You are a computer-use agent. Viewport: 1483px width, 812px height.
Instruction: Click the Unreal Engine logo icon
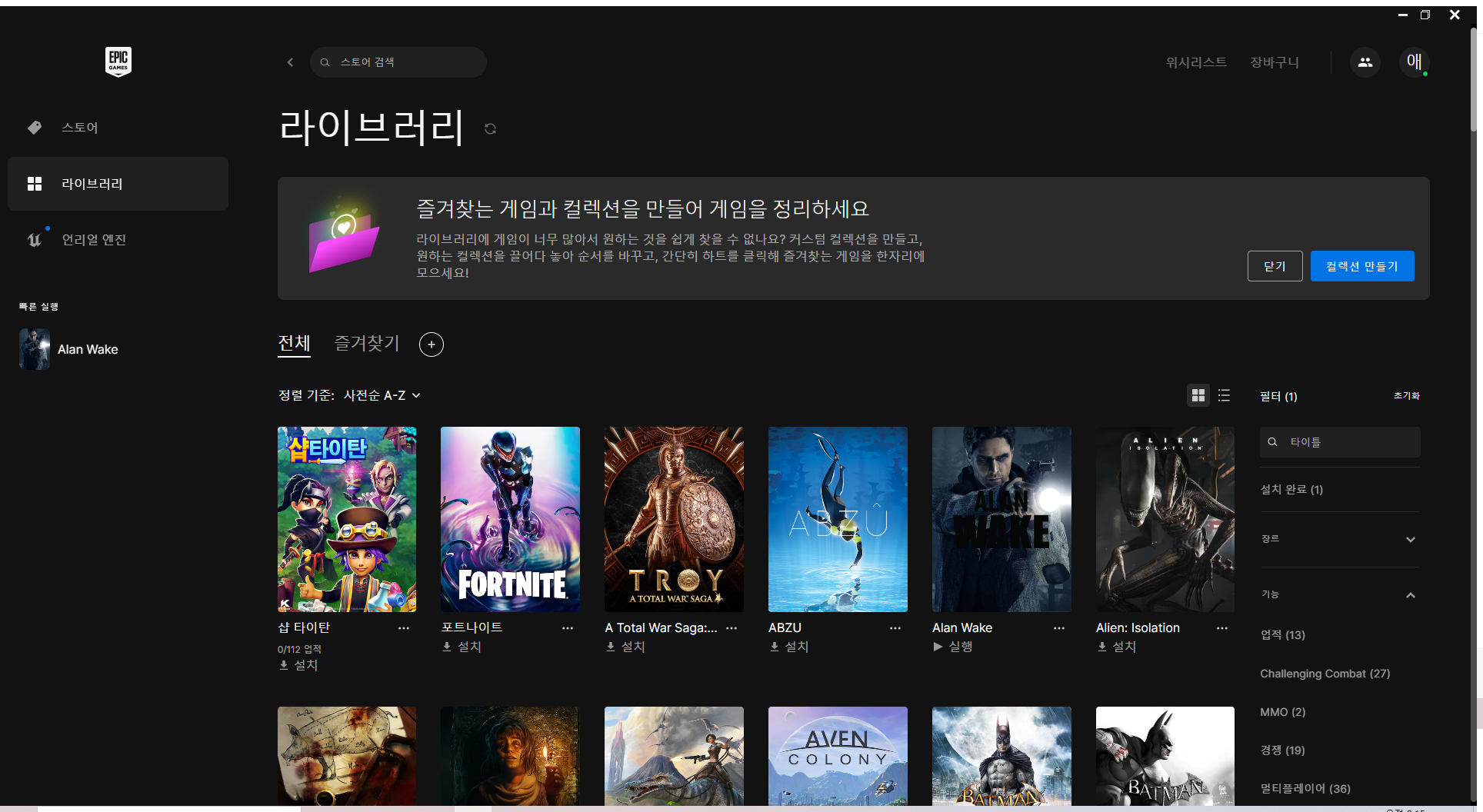tap(35, 240)
